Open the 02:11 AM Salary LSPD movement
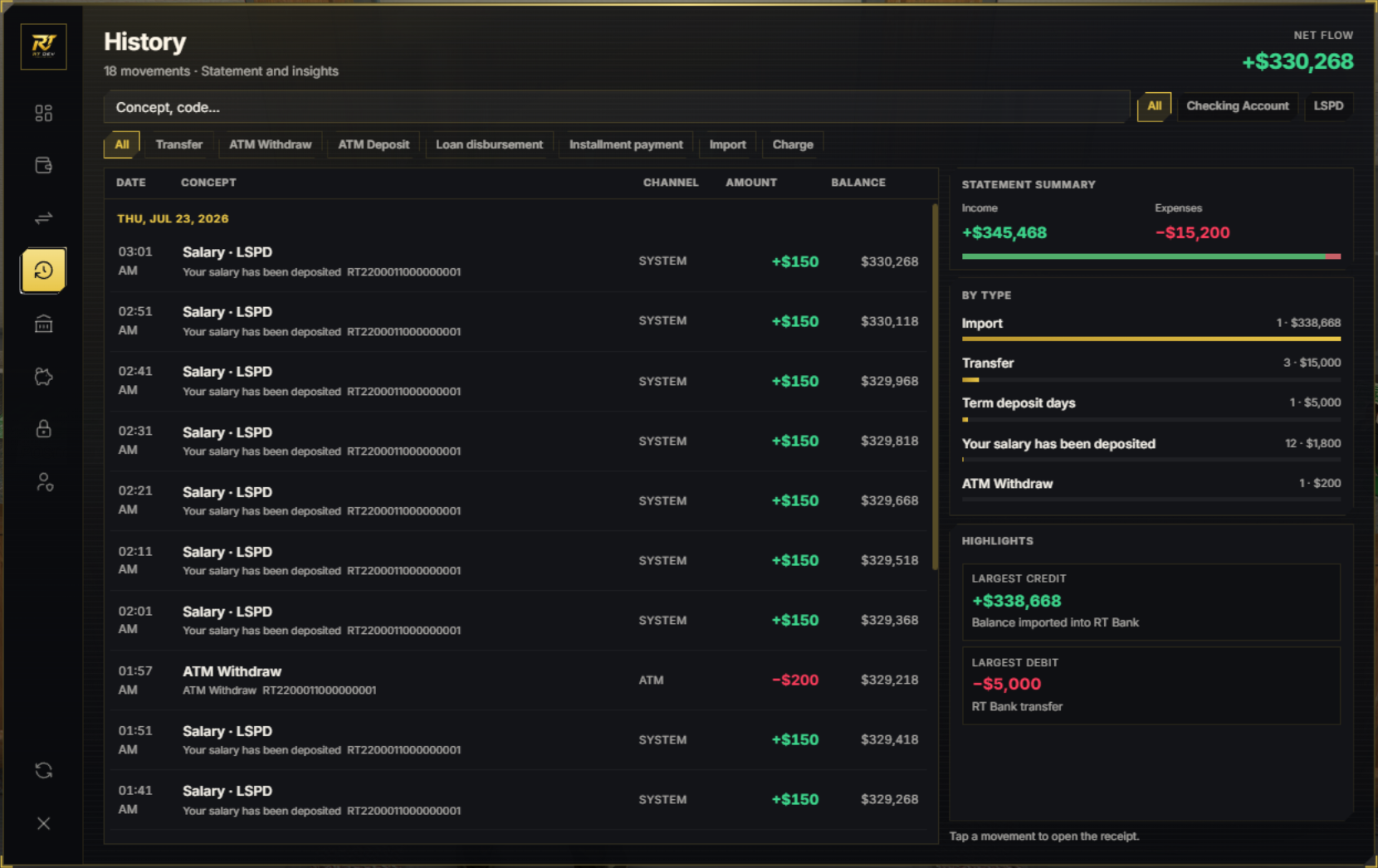1378x868 pixels. (518, 560)
